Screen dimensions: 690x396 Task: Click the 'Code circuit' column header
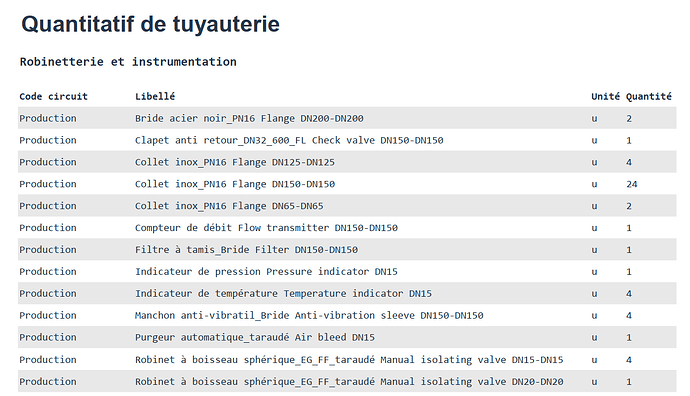pyautogui.click(x=53, y=96)
